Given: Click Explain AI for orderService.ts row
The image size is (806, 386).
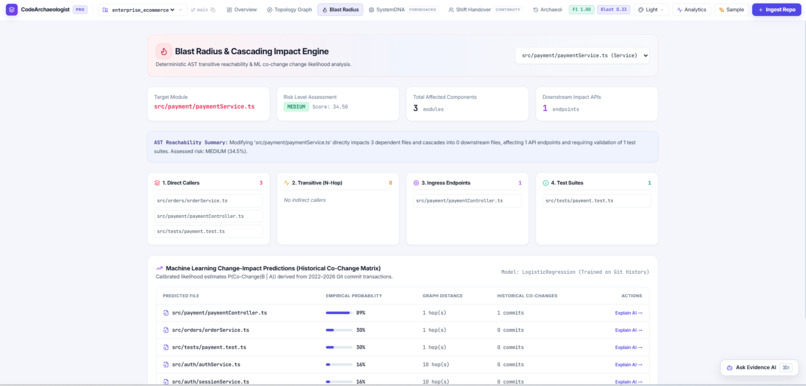Looking at the screenshot, I should pyautogui.click(x=628, y=330).
